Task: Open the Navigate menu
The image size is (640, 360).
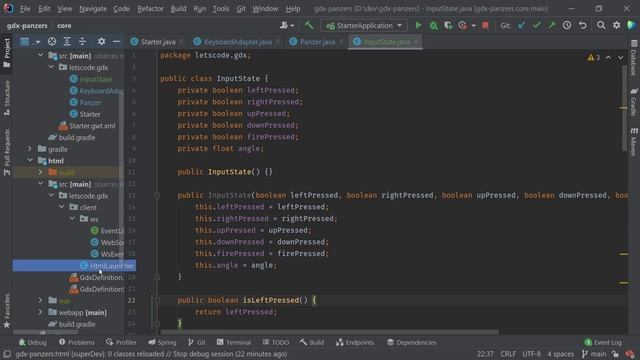Action: point(93,9)
